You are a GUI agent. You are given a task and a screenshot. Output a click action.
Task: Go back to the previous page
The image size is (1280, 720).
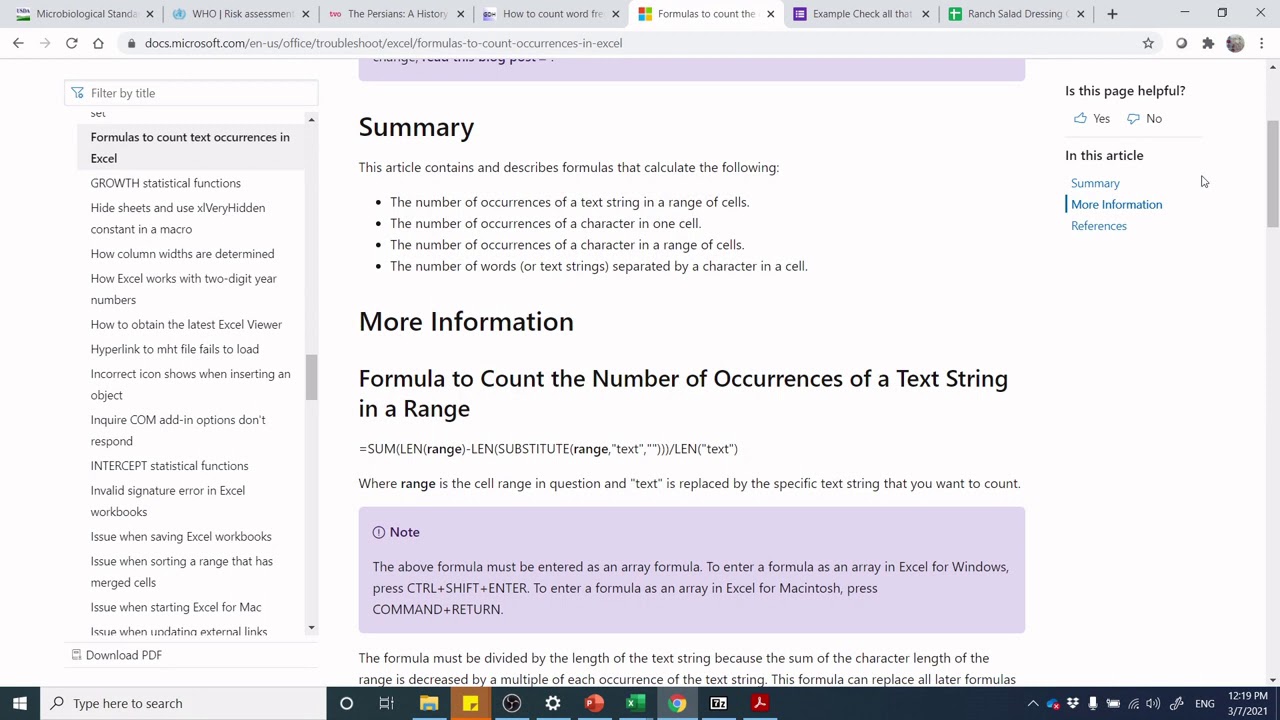(x=18, y=43)
